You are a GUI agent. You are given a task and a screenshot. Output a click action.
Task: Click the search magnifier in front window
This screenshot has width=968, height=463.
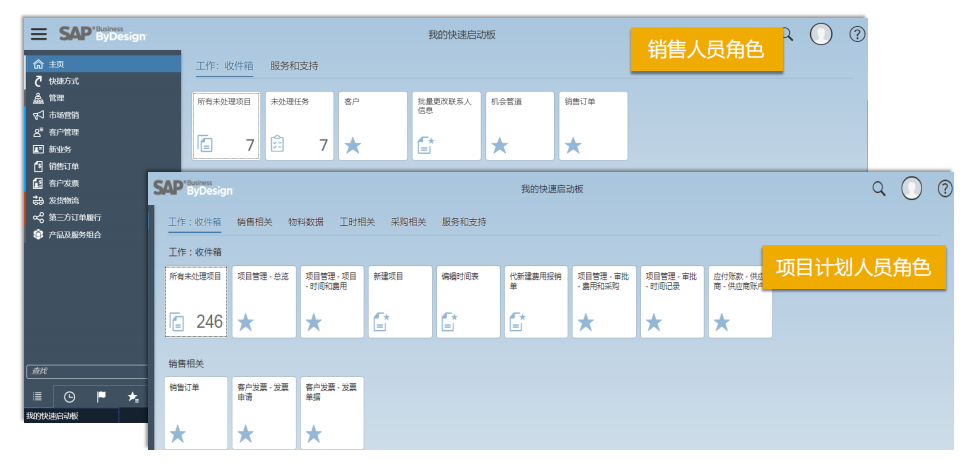coord(879,188)
